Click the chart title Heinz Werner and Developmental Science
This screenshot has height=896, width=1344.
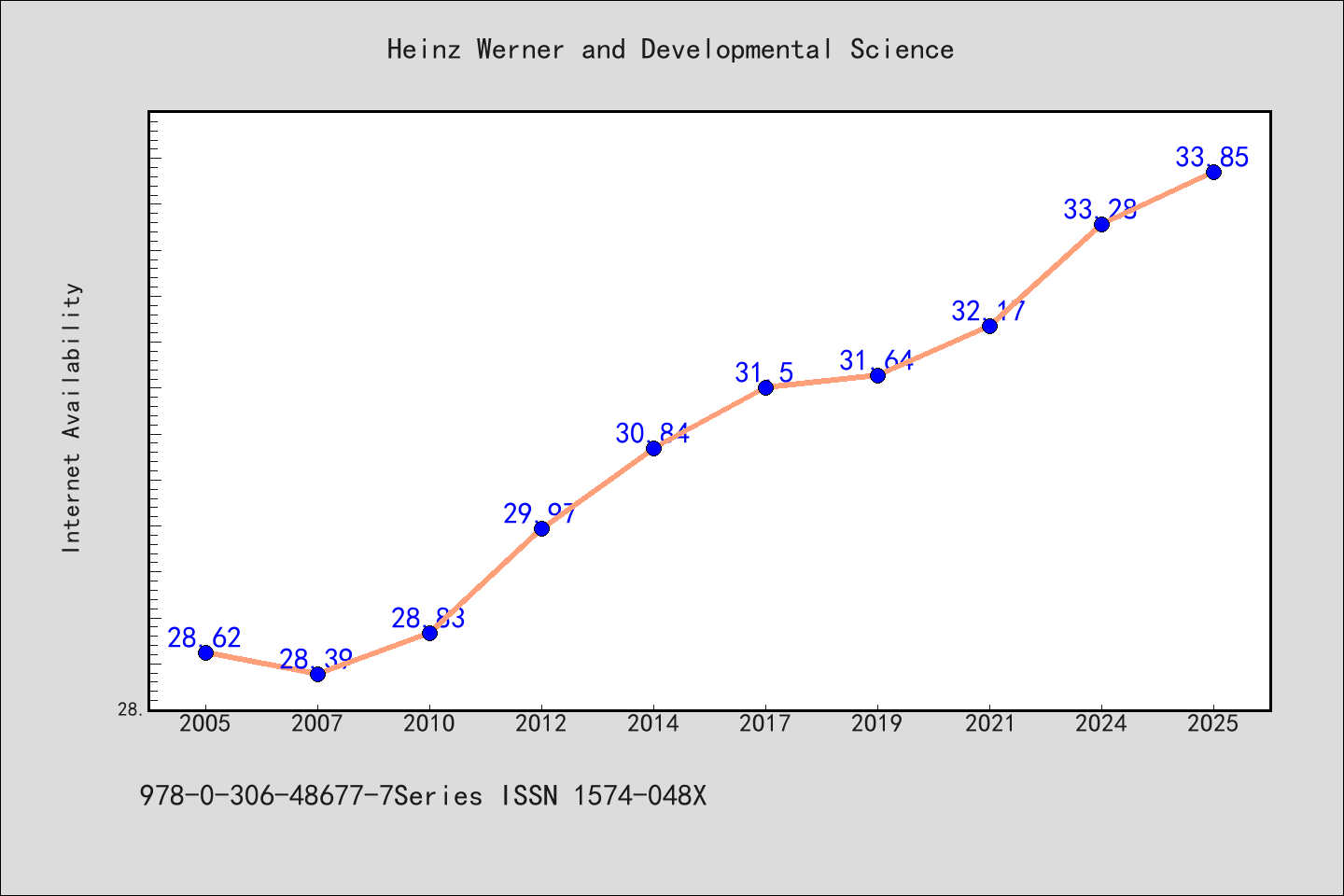point(670,49)
